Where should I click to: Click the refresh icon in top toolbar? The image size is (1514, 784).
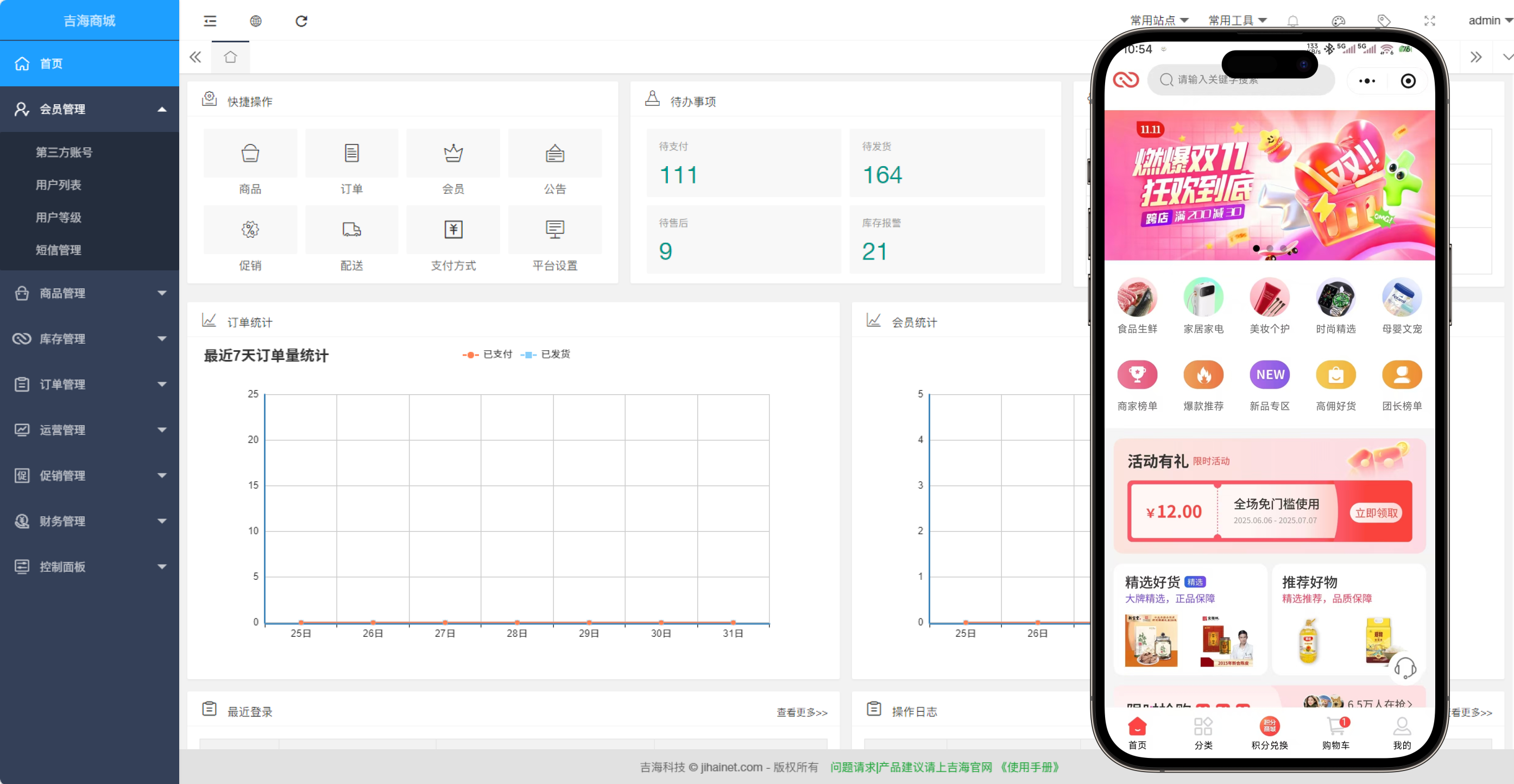[x=301, y=21]
